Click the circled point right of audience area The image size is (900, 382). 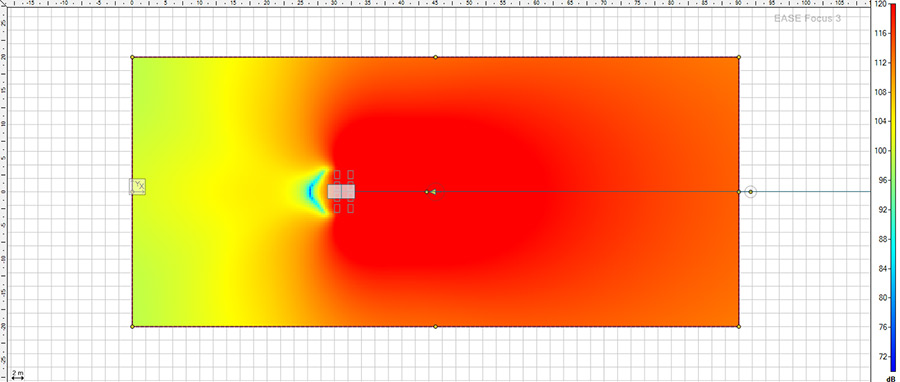click(750, 192)
